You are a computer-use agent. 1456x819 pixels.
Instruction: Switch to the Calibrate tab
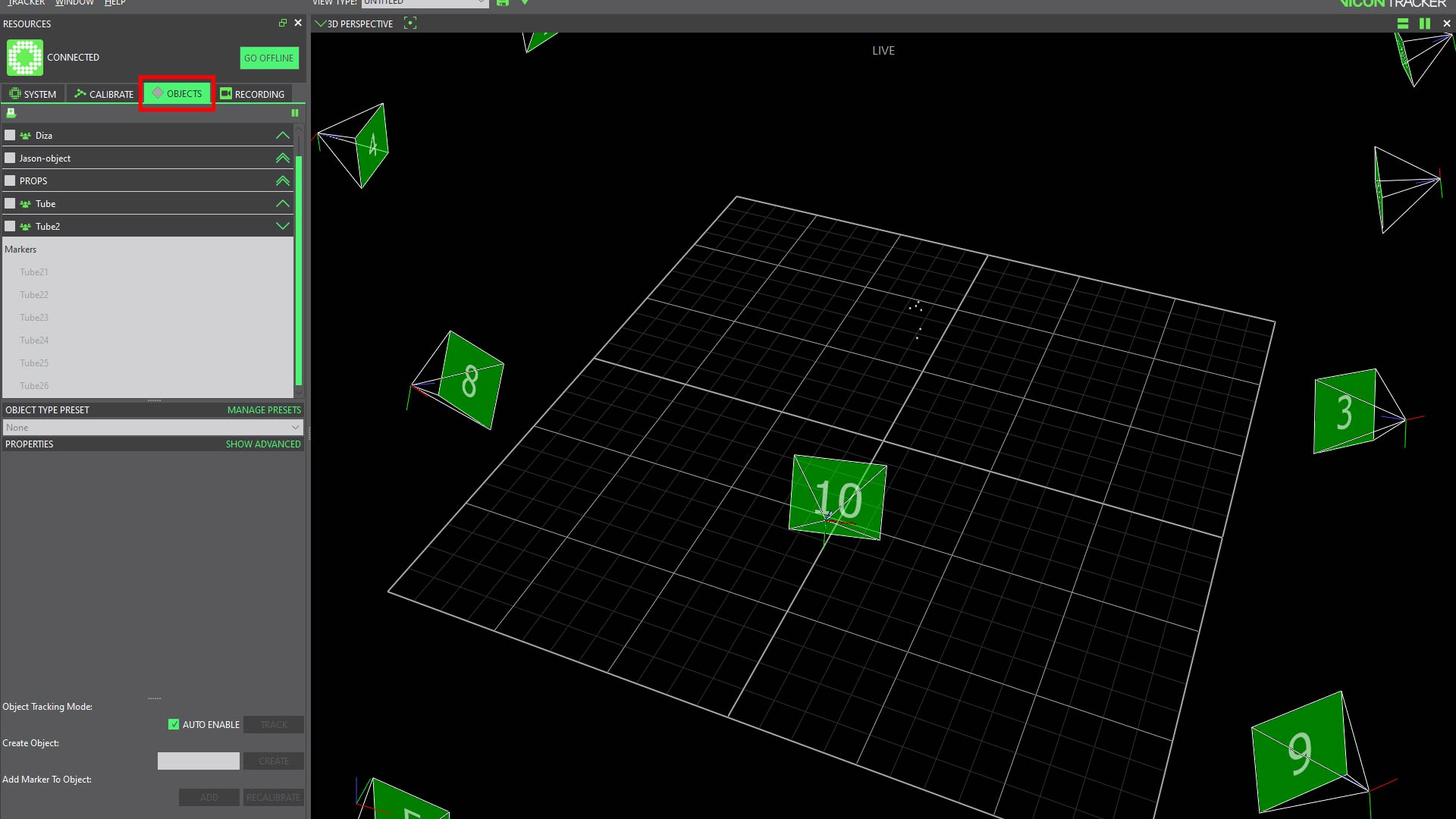[x=104, y=94]
